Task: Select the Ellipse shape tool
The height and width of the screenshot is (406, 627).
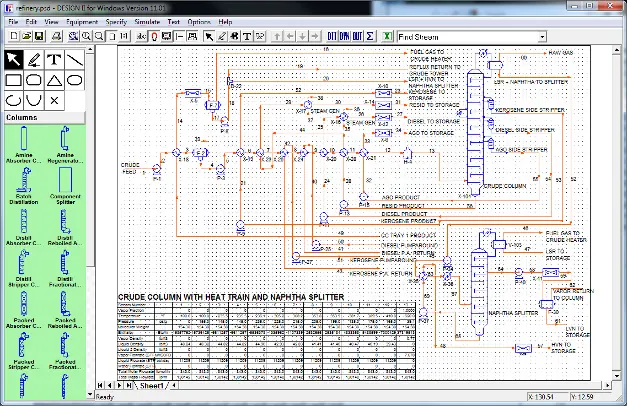Action: click(75, 80)
